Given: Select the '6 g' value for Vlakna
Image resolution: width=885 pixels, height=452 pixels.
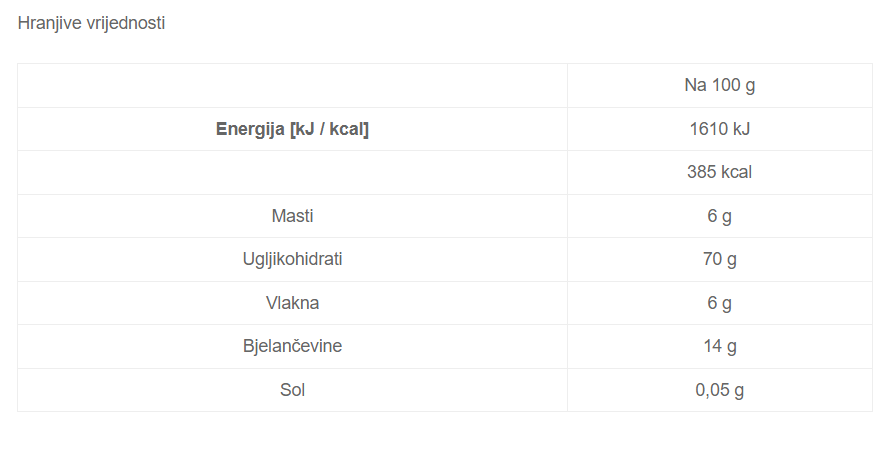Looking at the screenshot, I should (719, 303).
